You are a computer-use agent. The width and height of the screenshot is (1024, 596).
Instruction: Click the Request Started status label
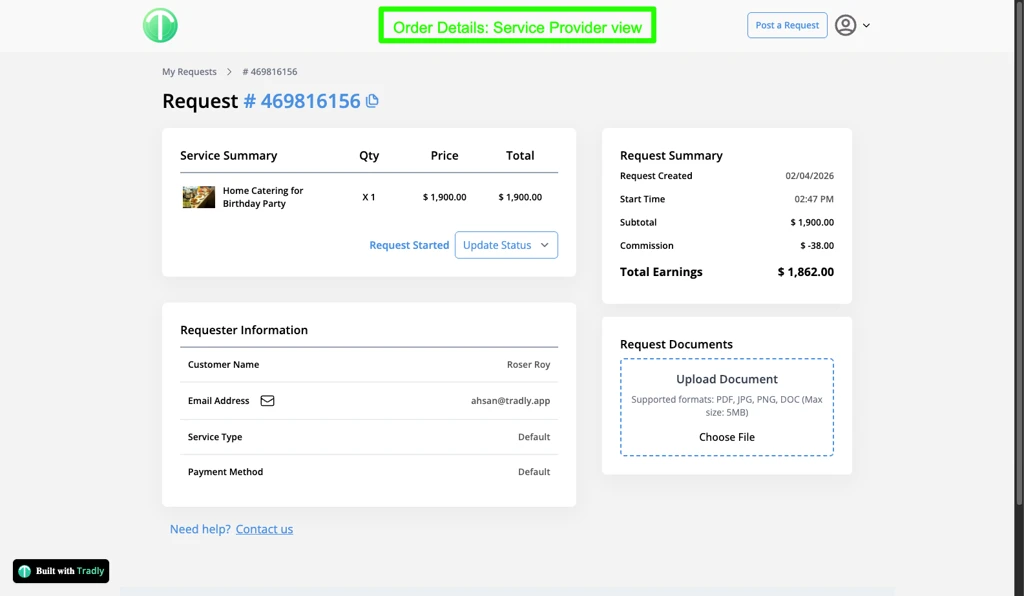pyautogui.click(x=409, y=245)
